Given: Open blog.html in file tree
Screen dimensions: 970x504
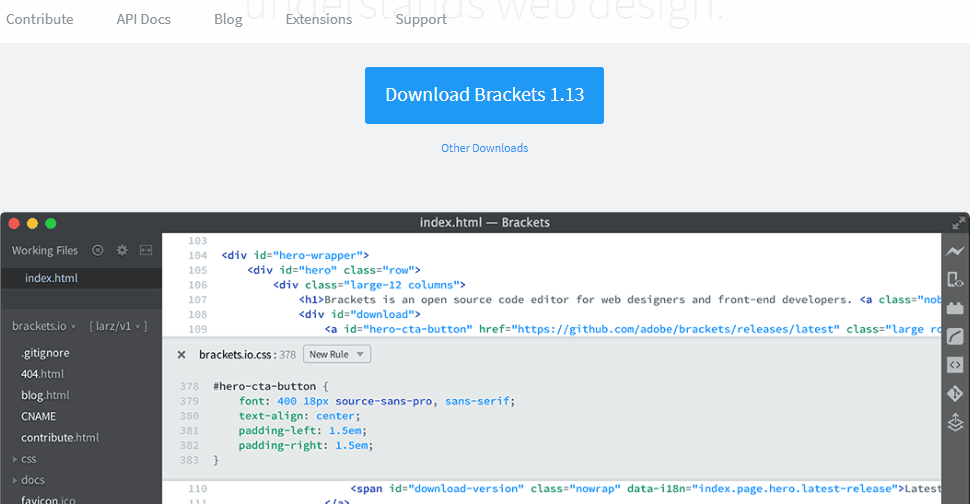Looking at the screenshot, I should (45, 395).
